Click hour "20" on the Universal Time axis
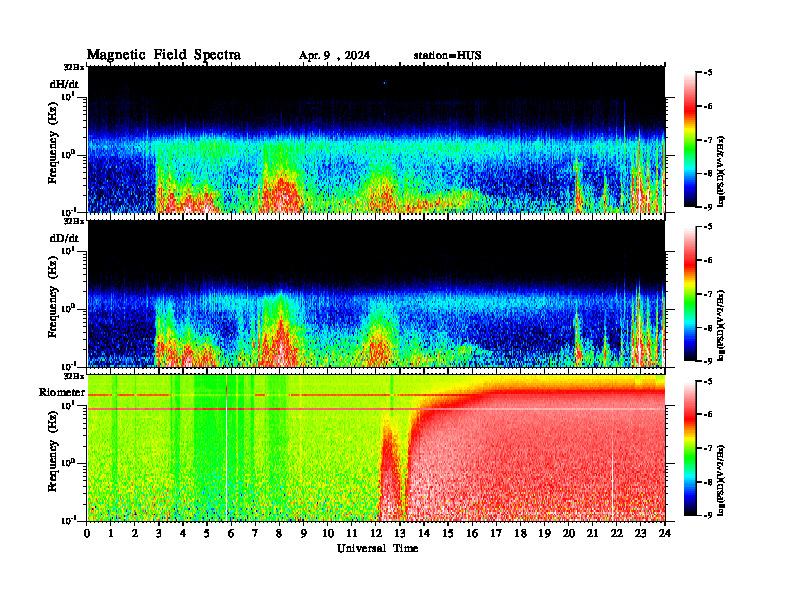Viewport: 792px width, 612px height. [569, 533]
